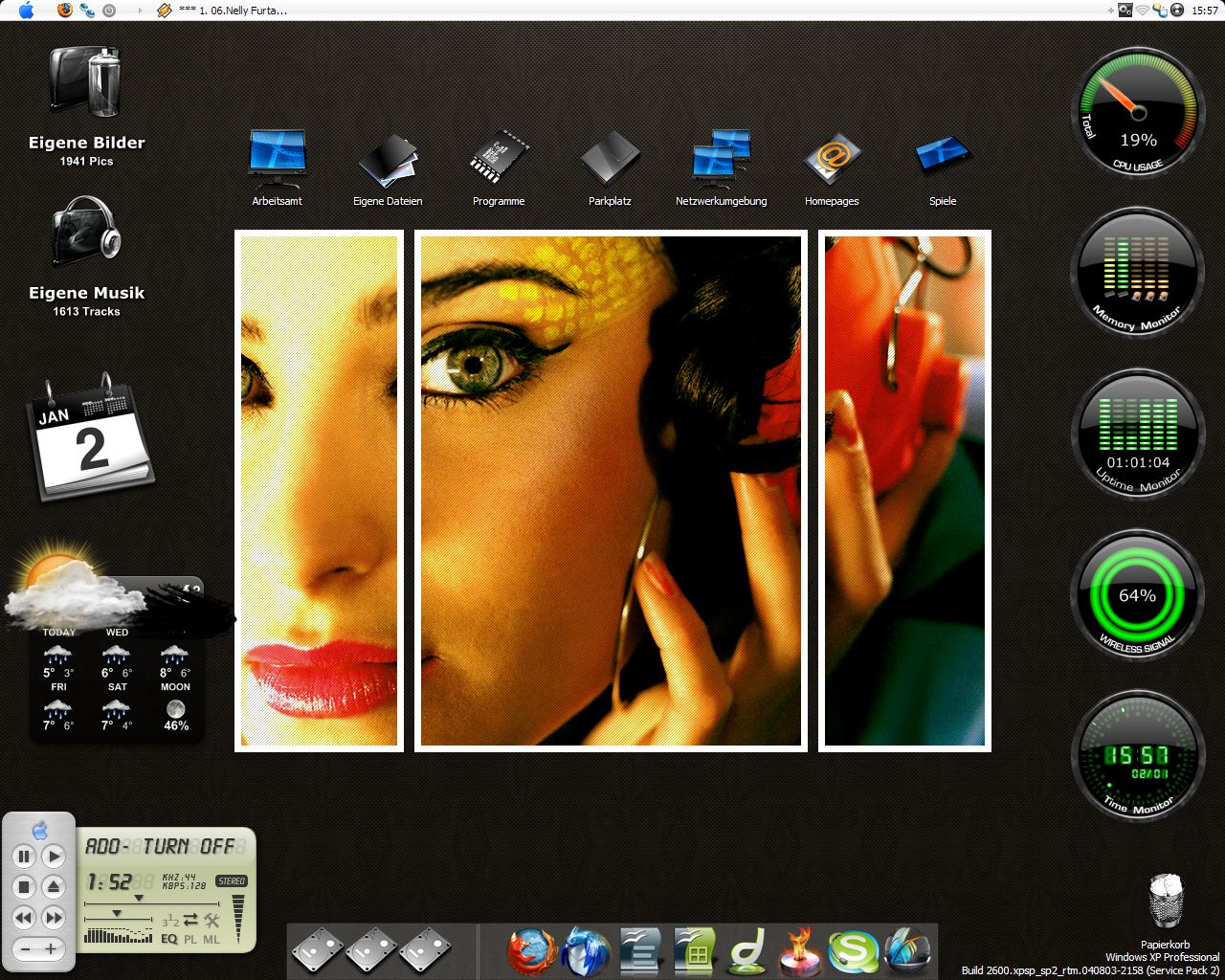
Task: Click the song position seek slider
Action: pyautogui.click(x=151, y=901)
